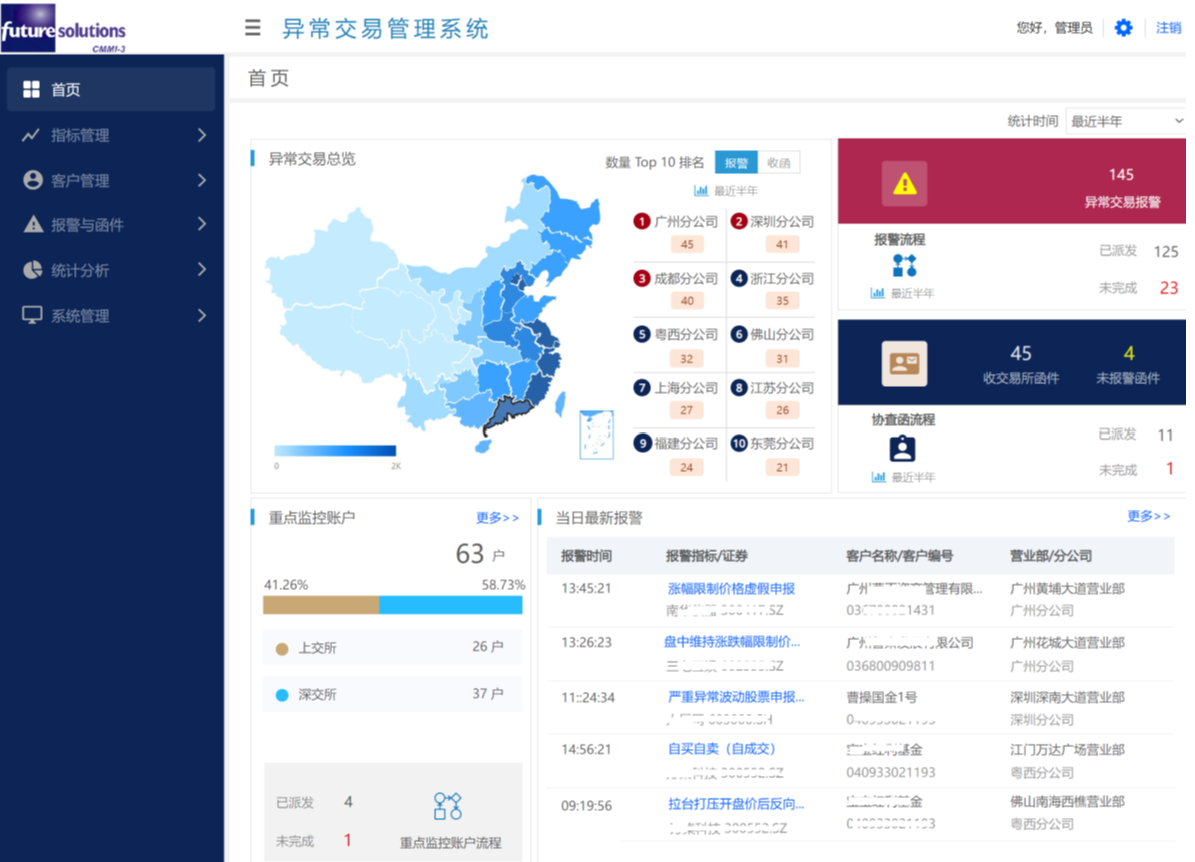Switch ranking toggle to 收函
This screenshot has height=862, width=1195.
tap(779, 162)
